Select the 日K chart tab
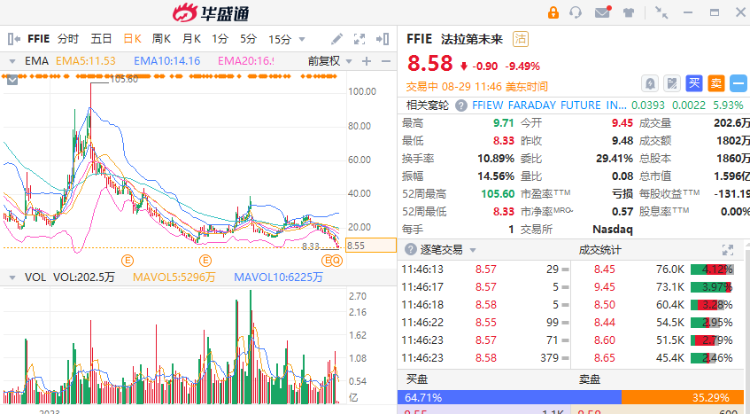 pos(132,39)
